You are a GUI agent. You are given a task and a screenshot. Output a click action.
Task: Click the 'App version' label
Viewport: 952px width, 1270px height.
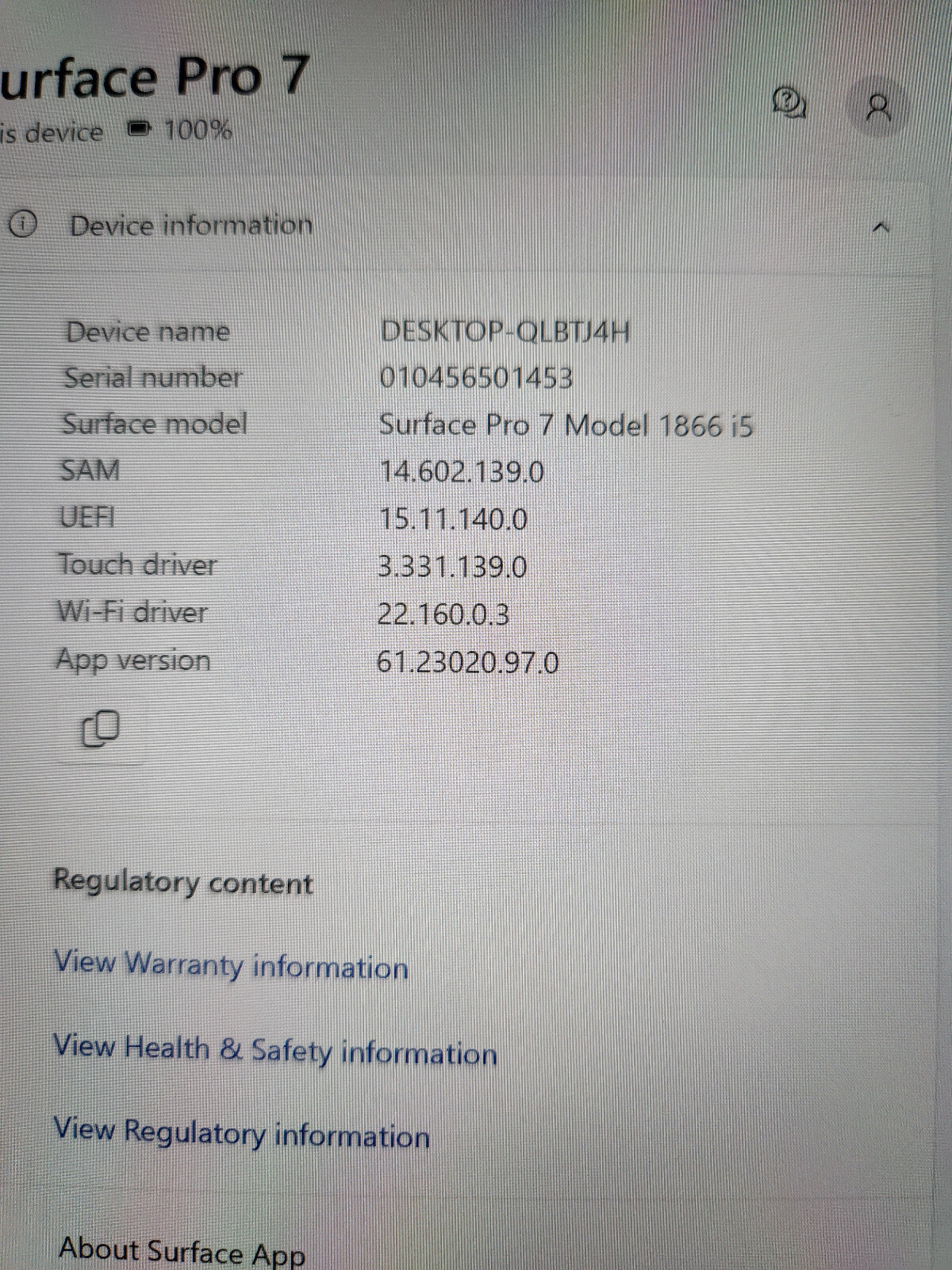133,660
